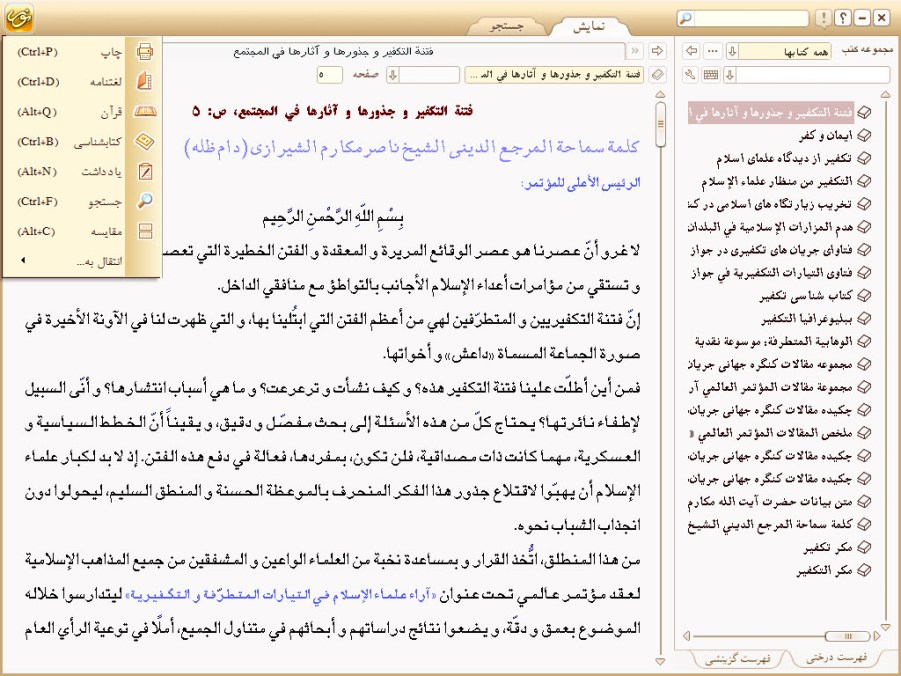The height and width of the screenshot is (676, 901).
Task: Expand the انتقال به... submenu
Action: tap(70, 262)
